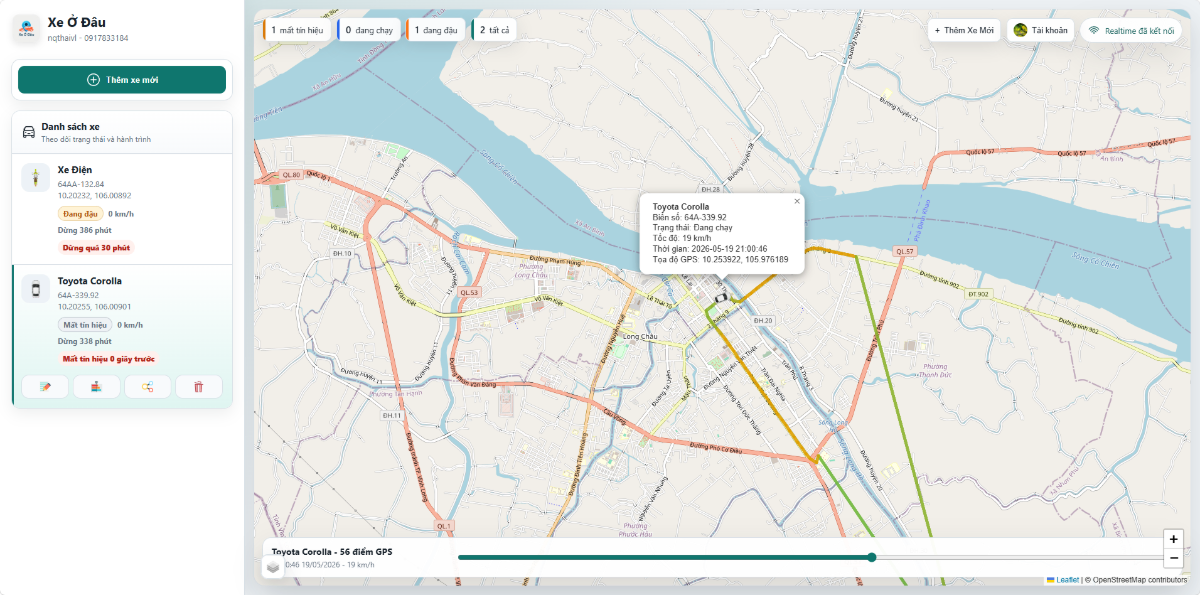
Task: Zoom out the map with minus
Action: pyautogui.click(x=1174, y=558)
